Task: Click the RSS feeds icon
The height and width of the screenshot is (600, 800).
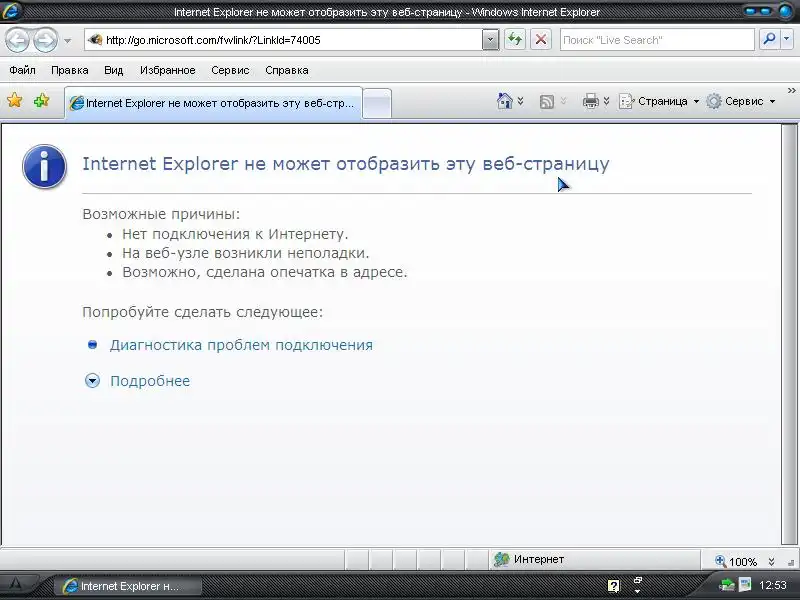Action: [546, 102]
